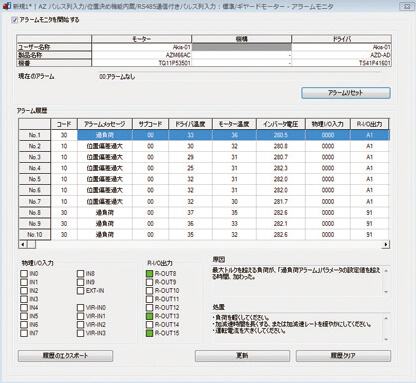Click the 280.8 inverter voltage cell
The width and height of the screenshot is (416, 383).
[x=281, y=146]
